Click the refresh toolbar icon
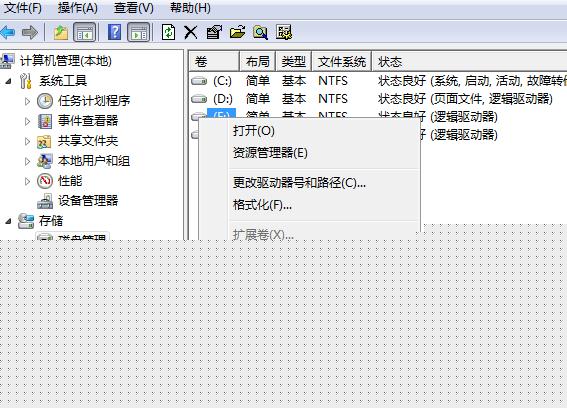Viewport: 567px width, 408px height. coord(169,32)
